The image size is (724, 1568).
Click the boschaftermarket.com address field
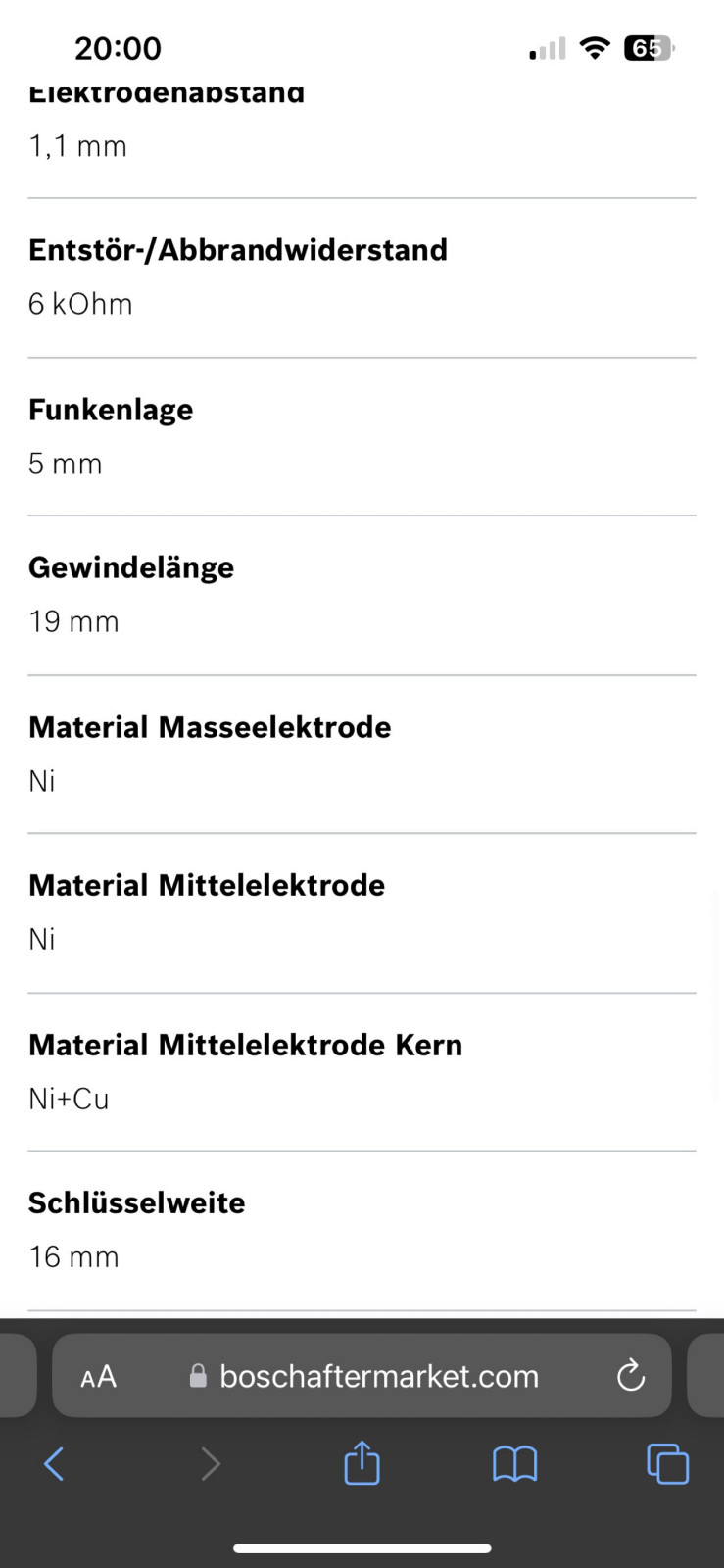[x=378, y=1376]
